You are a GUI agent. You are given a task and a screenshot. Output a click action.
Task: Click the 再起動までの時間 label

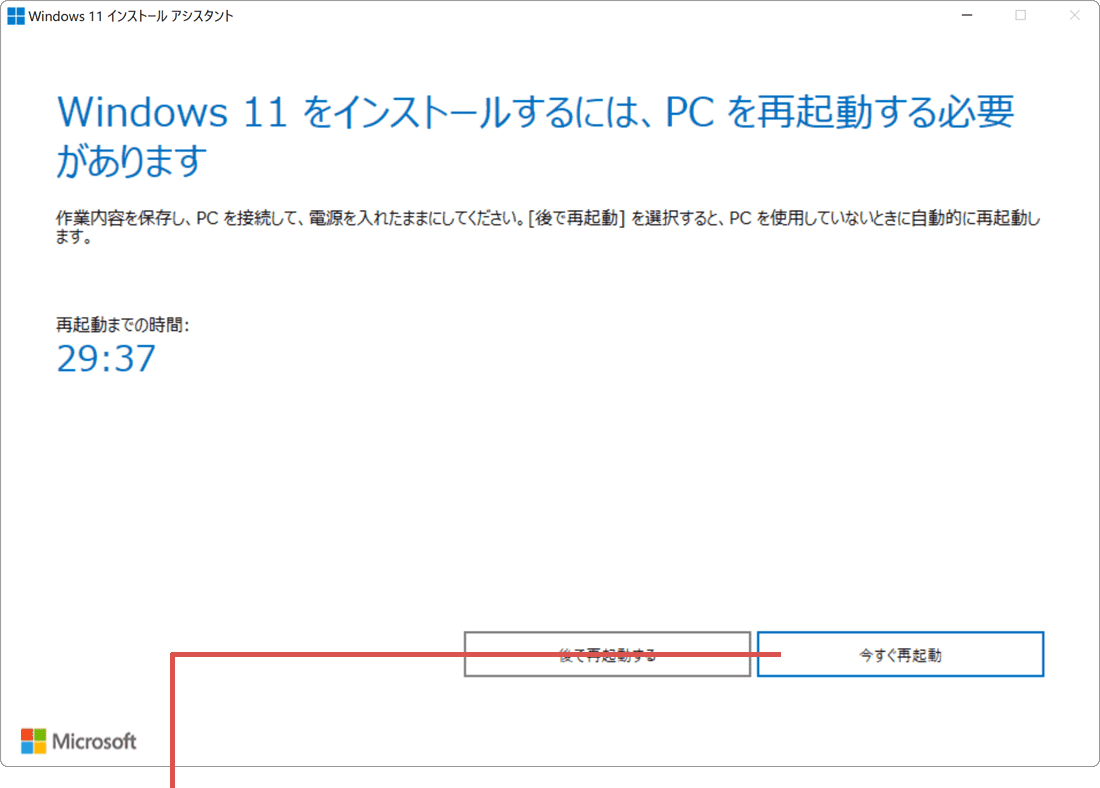click(123, 324)
